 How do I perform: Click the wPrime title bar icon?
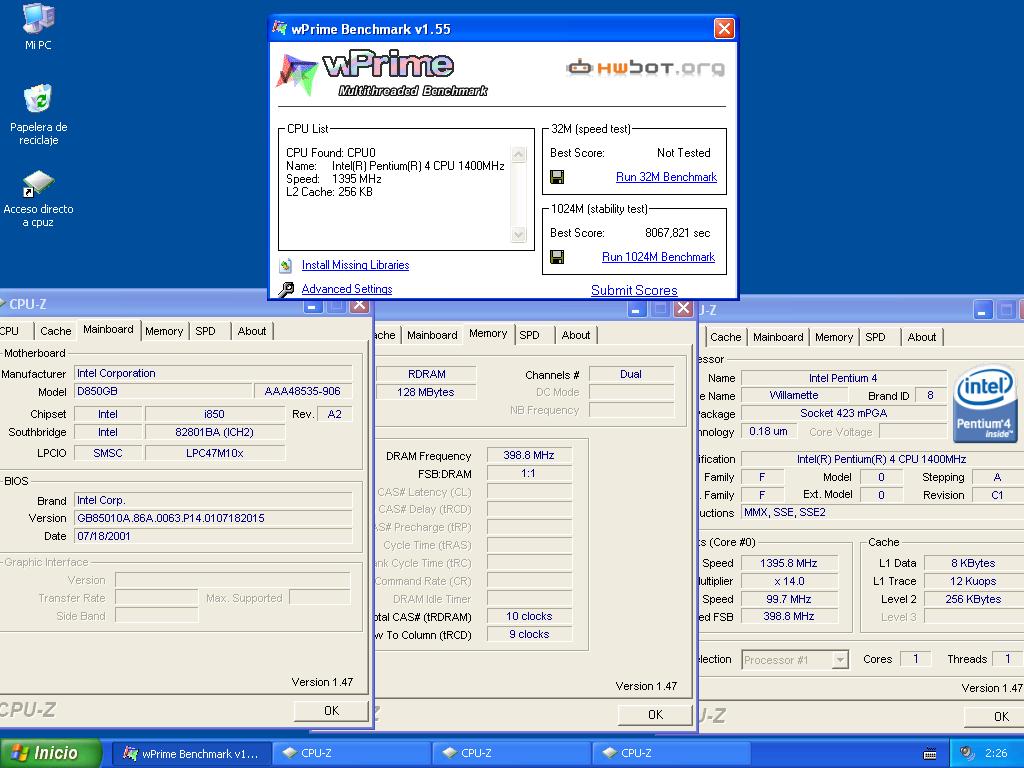pyautogui.click(x=280, y=29)
